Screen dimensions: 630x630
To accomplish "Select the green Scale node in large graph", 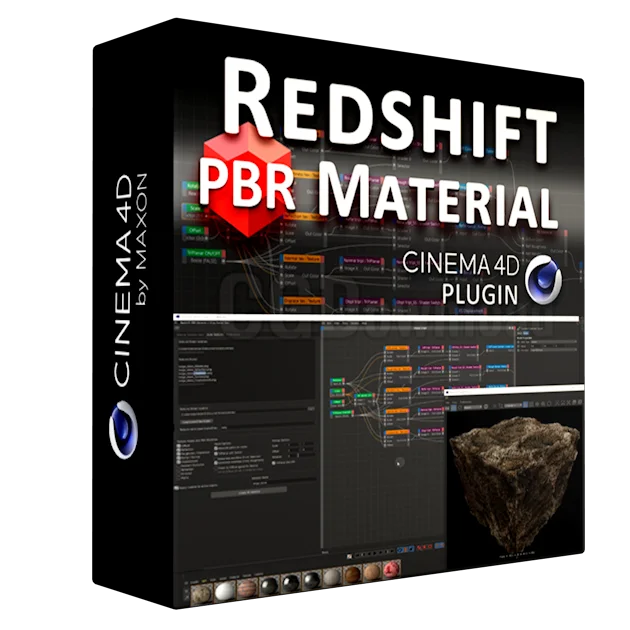I will pyautogui.click(x=195, y=209).
